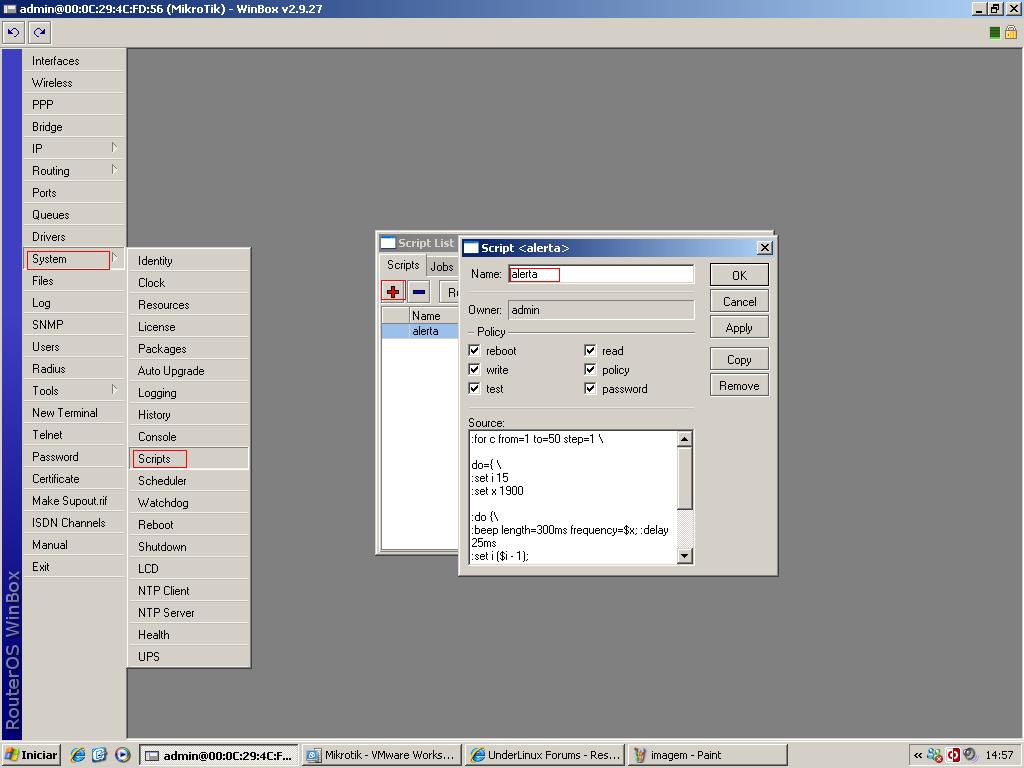Add a new script with red plus

pos(393,292)
